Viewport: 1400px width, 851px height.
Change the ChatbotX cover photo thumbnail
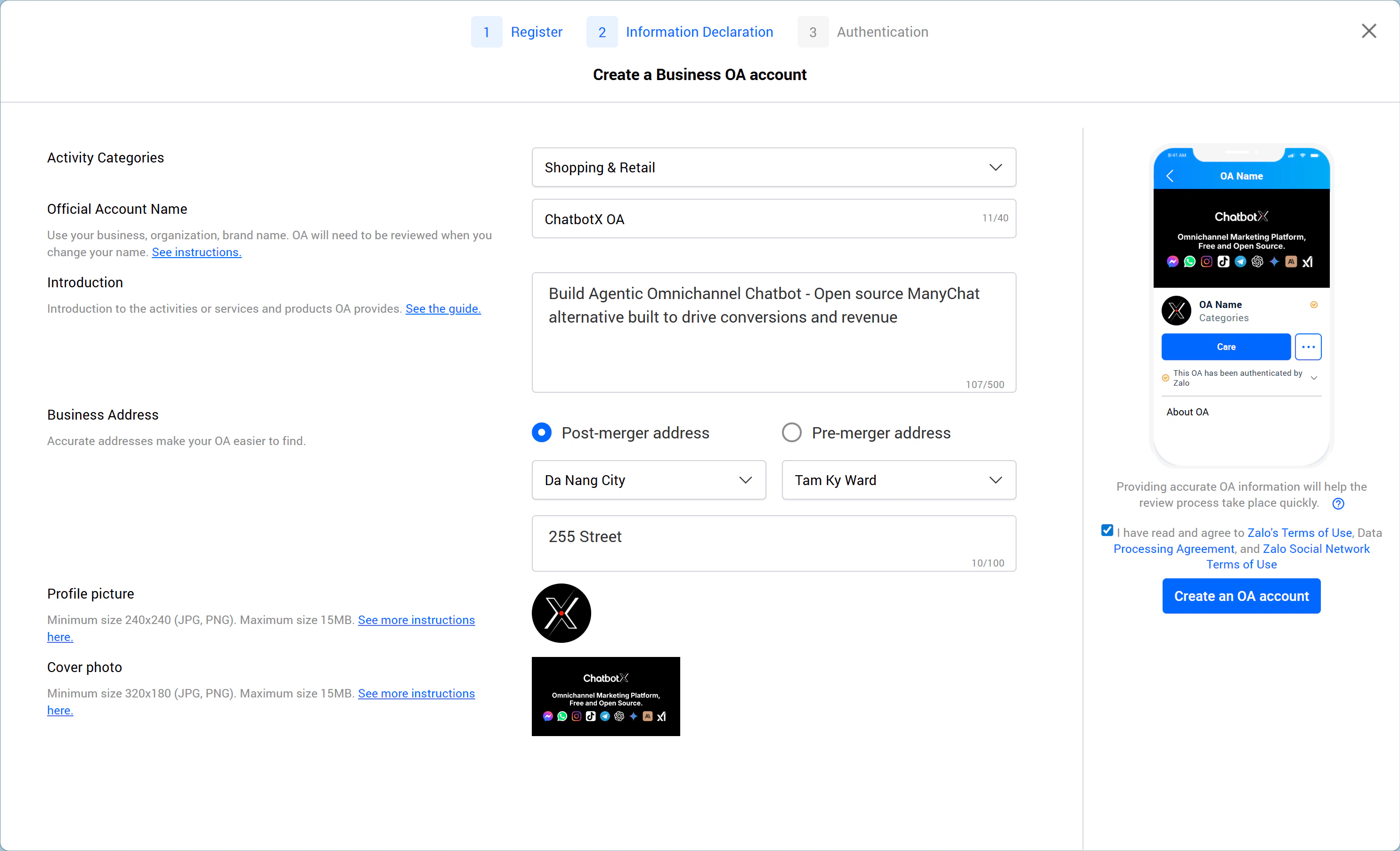606,696
